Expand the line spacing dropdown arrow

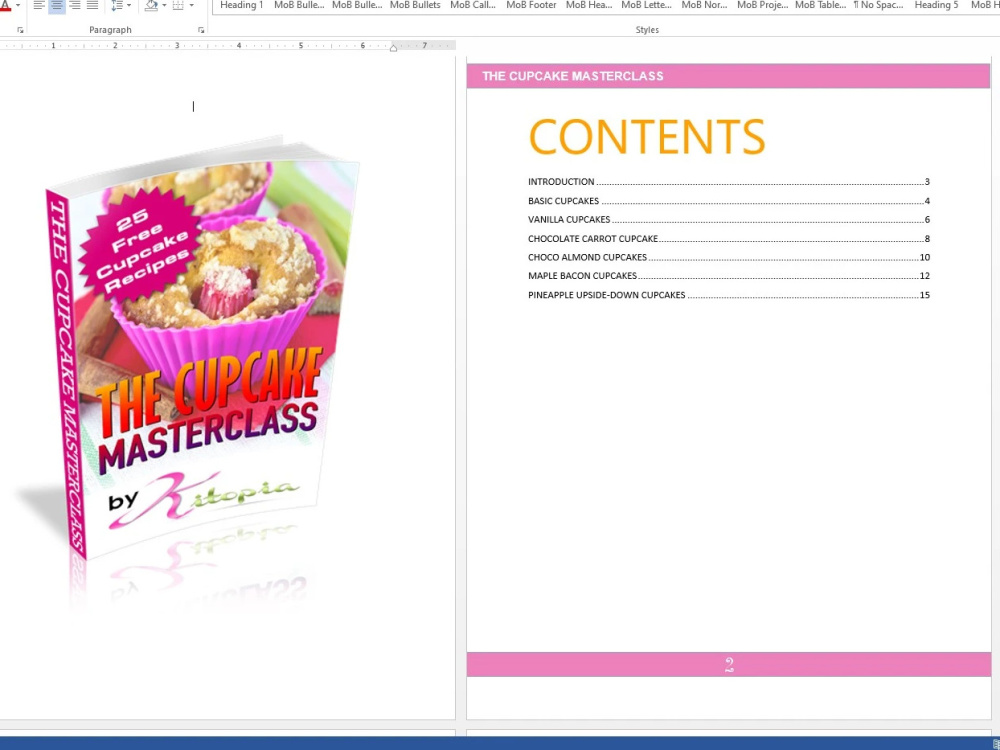point(129,5)
